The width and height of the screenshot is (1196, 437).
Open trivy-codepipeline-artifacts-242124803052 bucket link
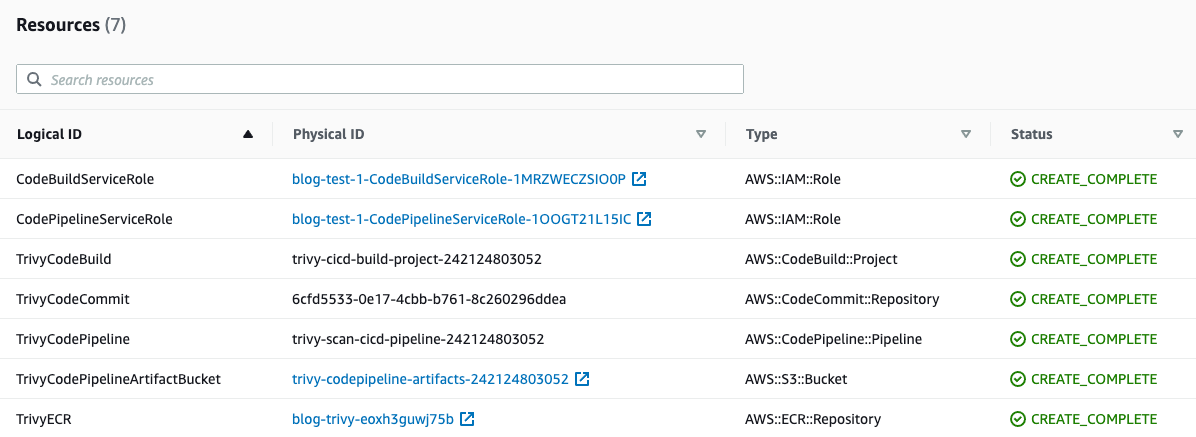tap(430, 379)
